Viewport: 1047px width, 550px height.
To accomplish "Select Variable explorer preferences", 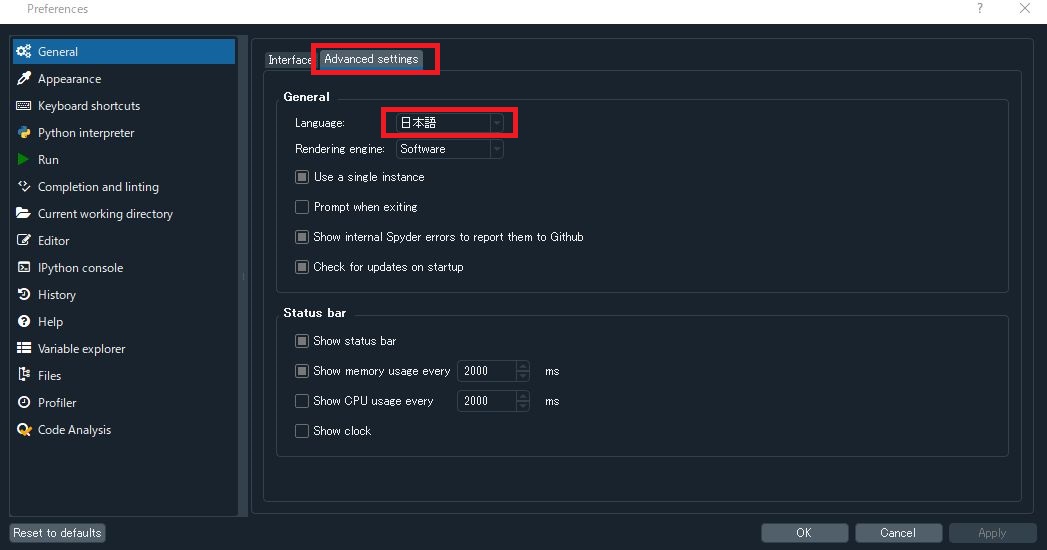I will point(124,348).
